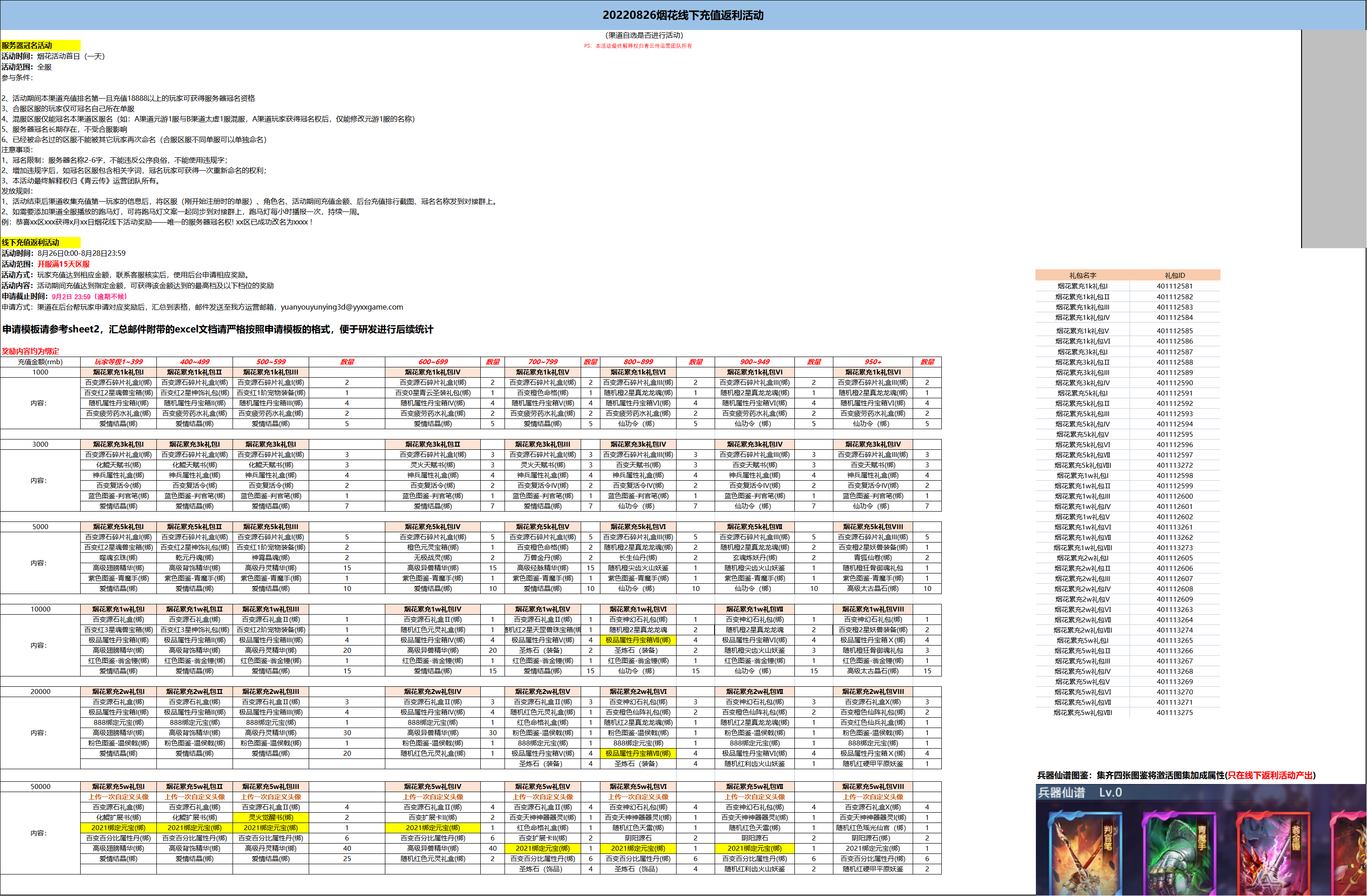Screen dimensions: 1367x896
Task: Select the 礼包名字 header in ID table
Action: pyautogui.click(x=1082, y=276)
